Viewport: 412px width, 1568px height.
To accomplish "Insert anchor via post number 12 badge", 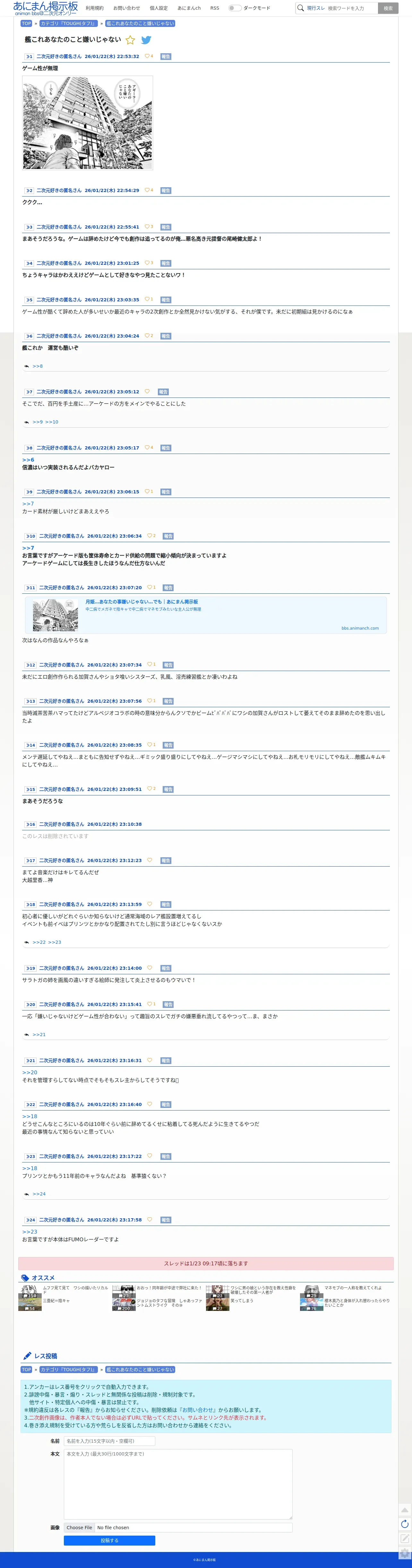I will click(30, 665).
